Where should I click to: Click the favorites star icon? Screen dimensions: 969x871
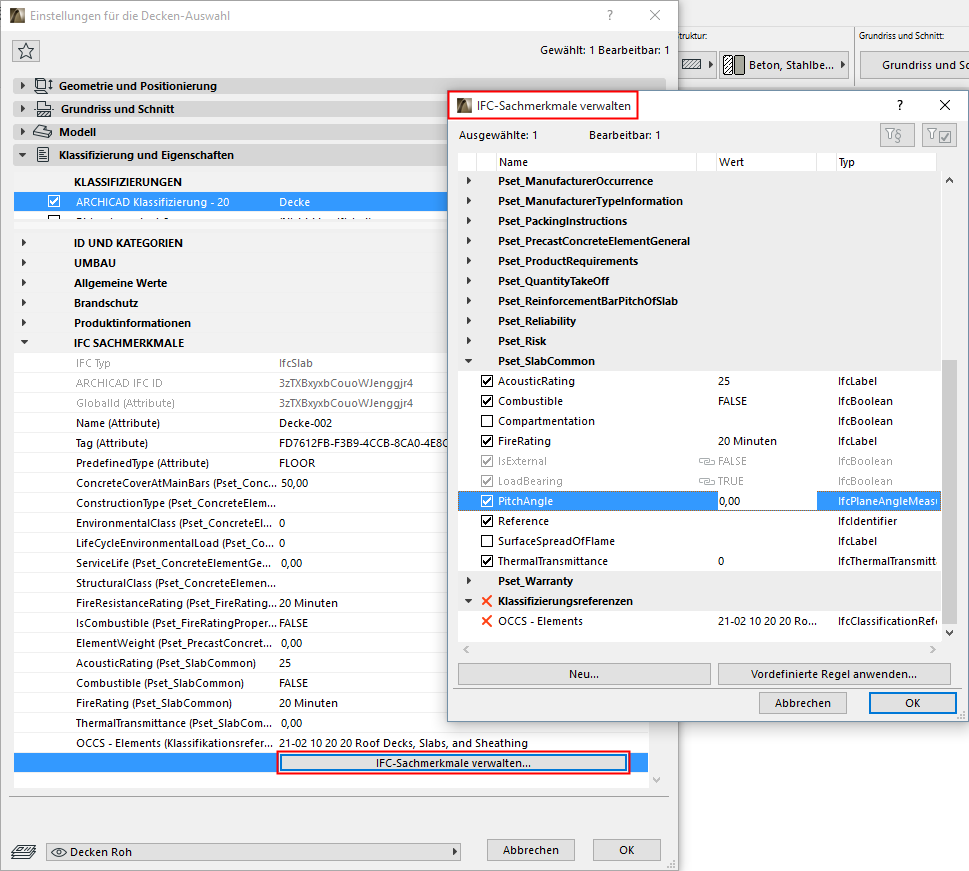tap(26, 50)
